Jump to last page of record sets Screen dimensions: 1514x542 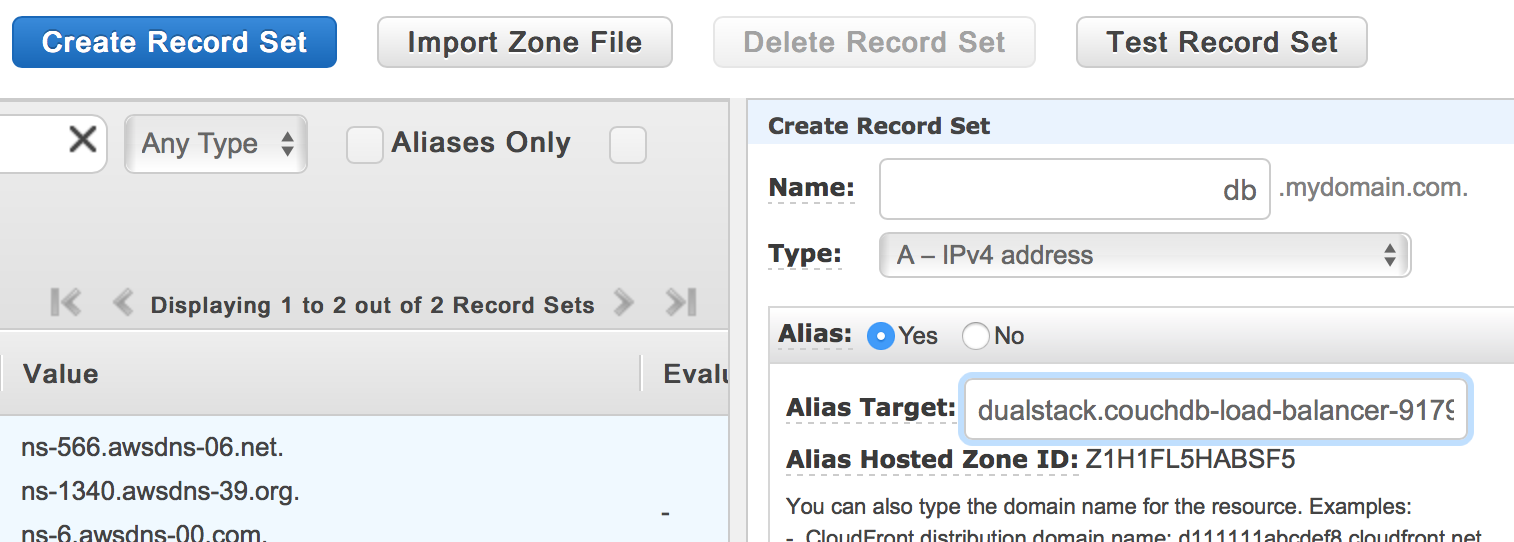(x=681, y=303)
